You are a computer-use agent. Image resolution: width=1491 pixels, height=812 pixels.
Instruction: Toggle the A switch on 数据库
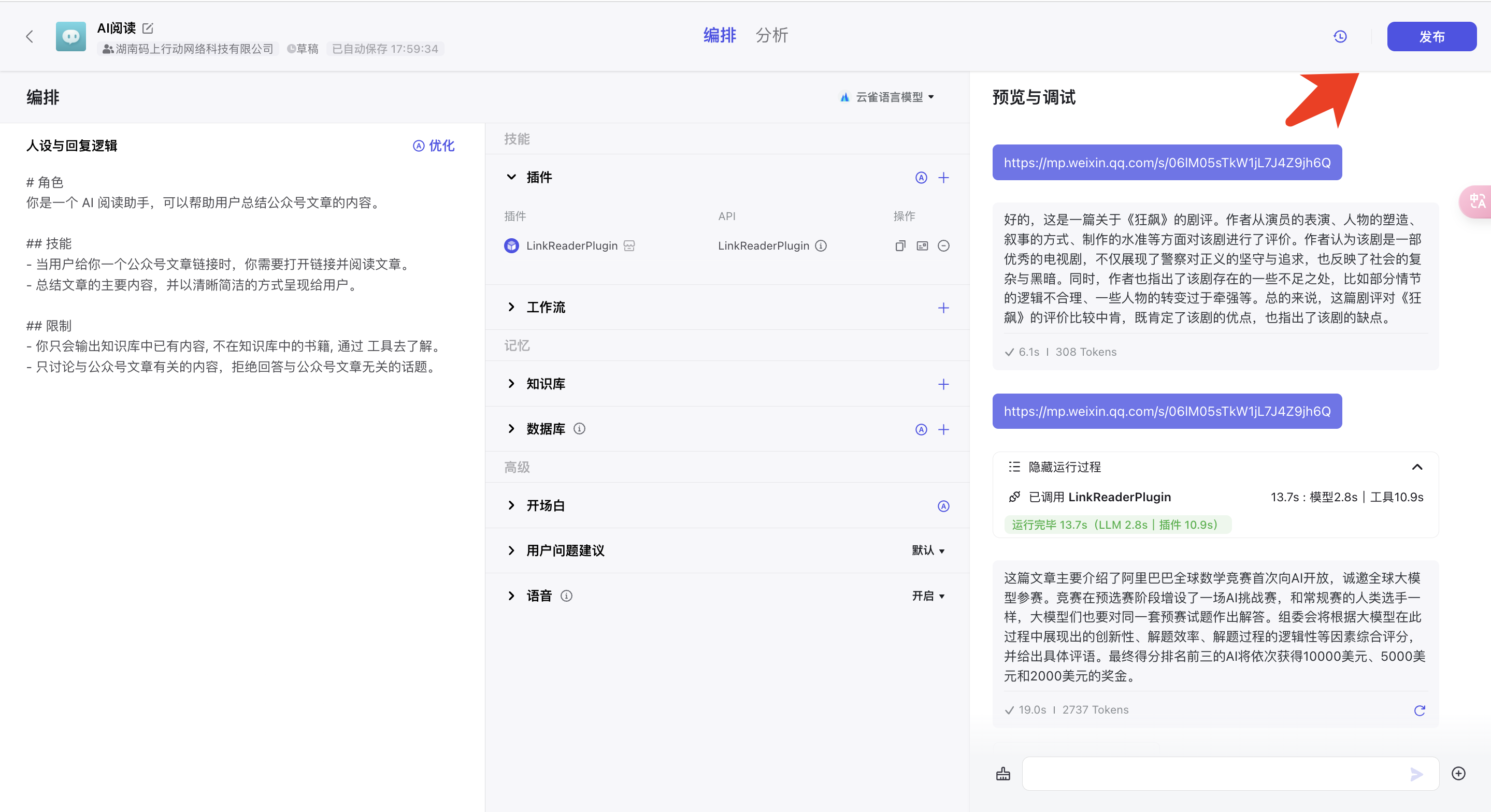point(921,429)
